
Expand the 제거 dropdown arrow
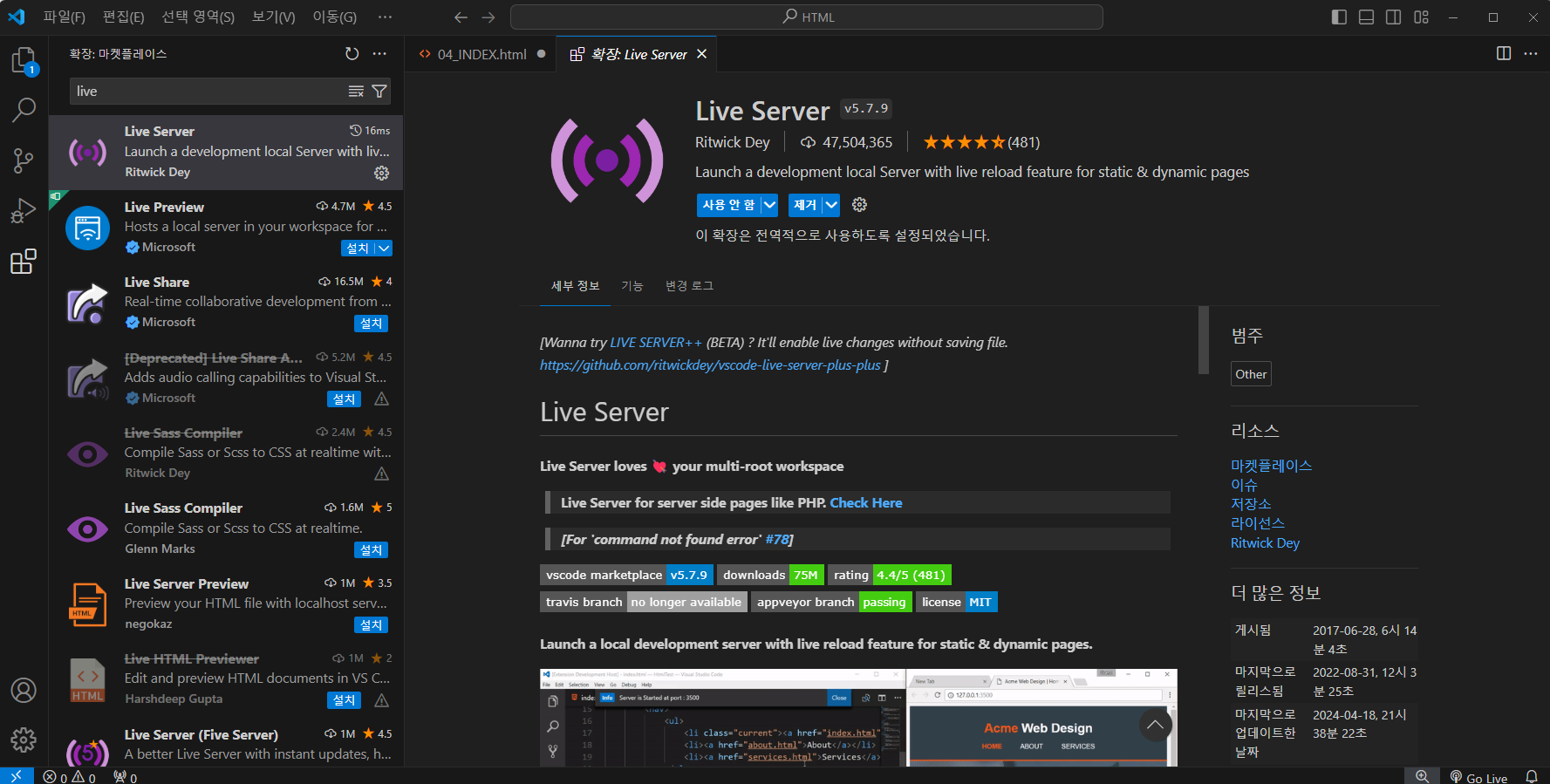(831, 205)
